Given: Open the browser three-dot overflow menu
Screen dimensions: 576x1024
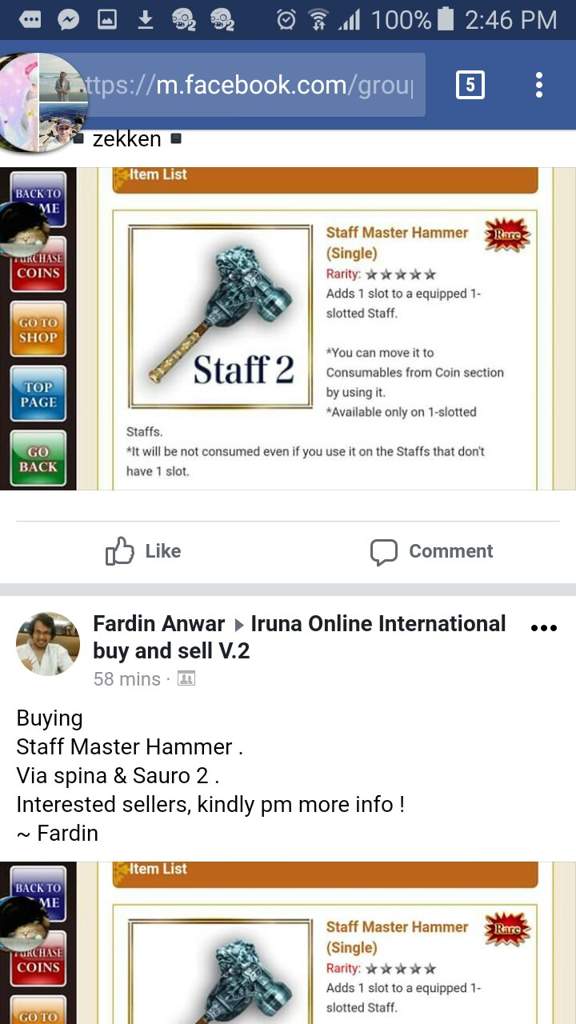Looking at the screenshot, I should click(539, 85).
